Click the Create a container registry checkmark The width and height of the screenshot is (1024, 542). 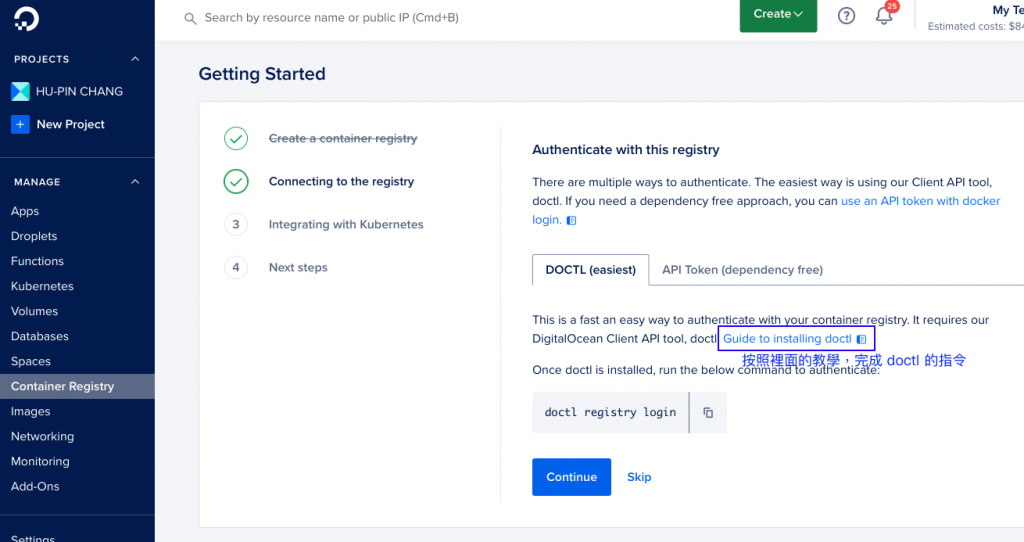236,138
